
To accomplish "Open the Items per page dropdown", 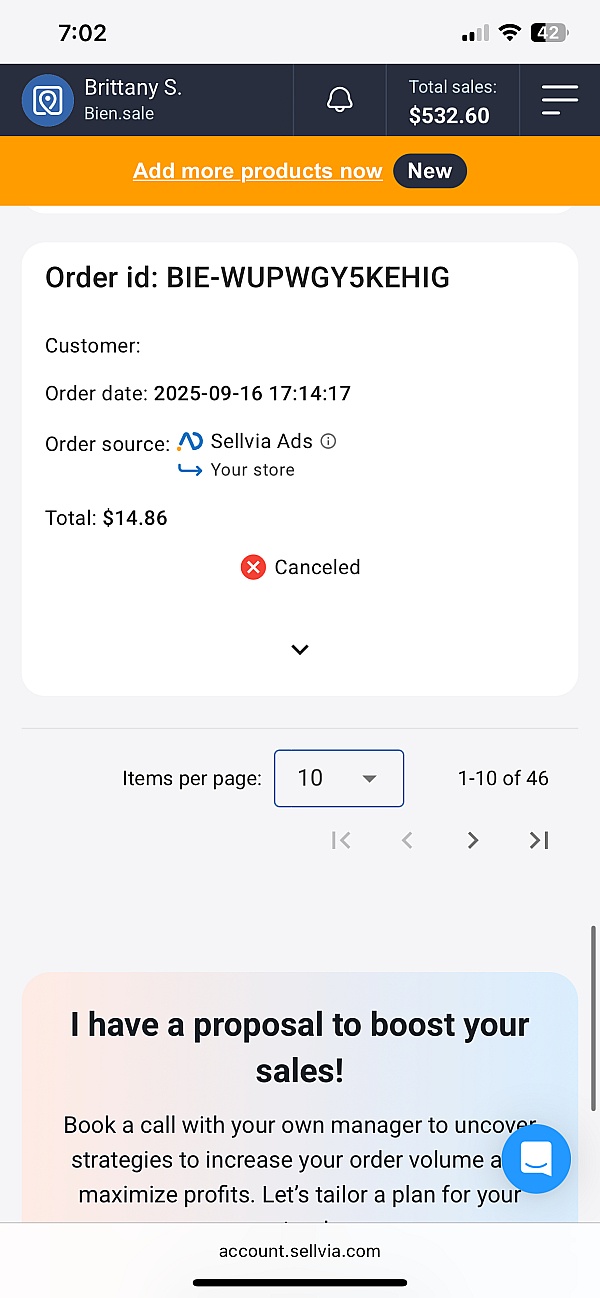I will [339, 778].
